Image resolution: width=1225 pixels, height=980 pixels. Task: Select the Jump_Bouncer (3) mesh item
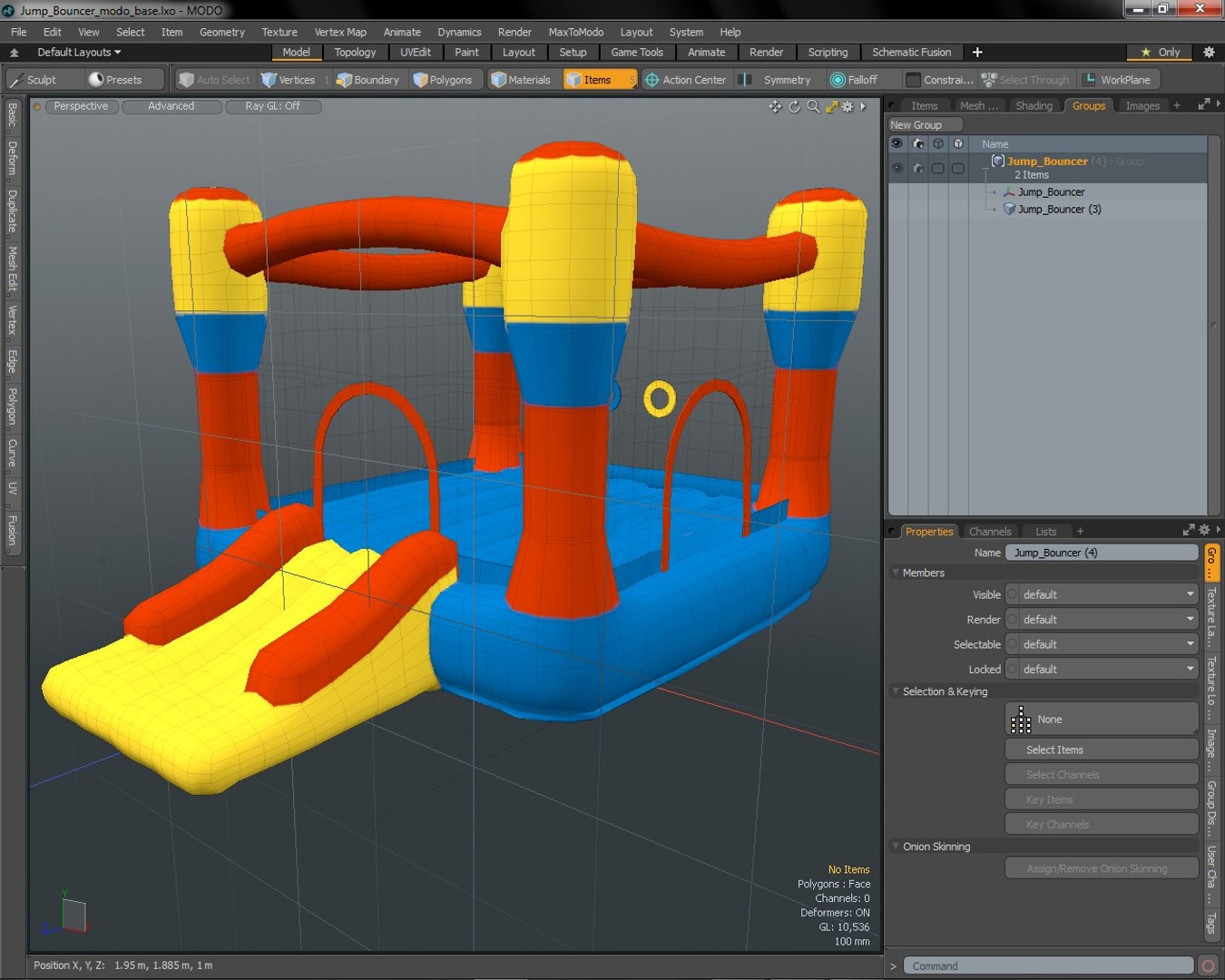pos(1059,210)
